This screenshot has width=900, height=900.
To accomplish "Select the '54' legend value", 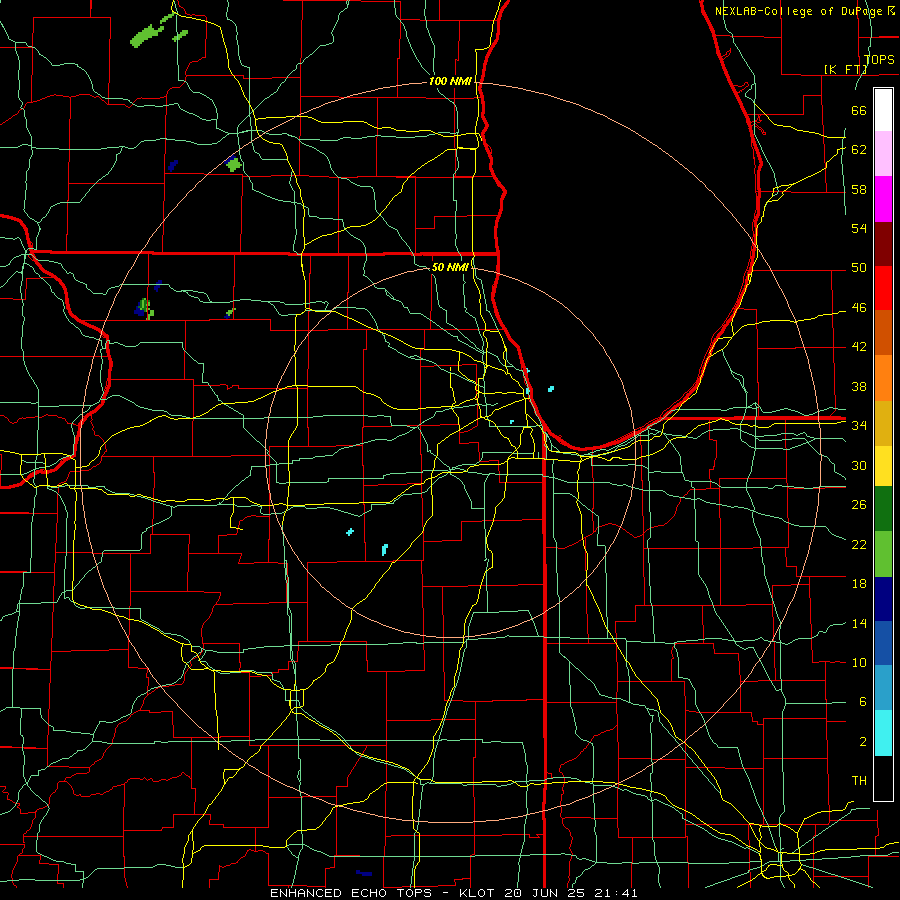I will (x=859, y=228).
